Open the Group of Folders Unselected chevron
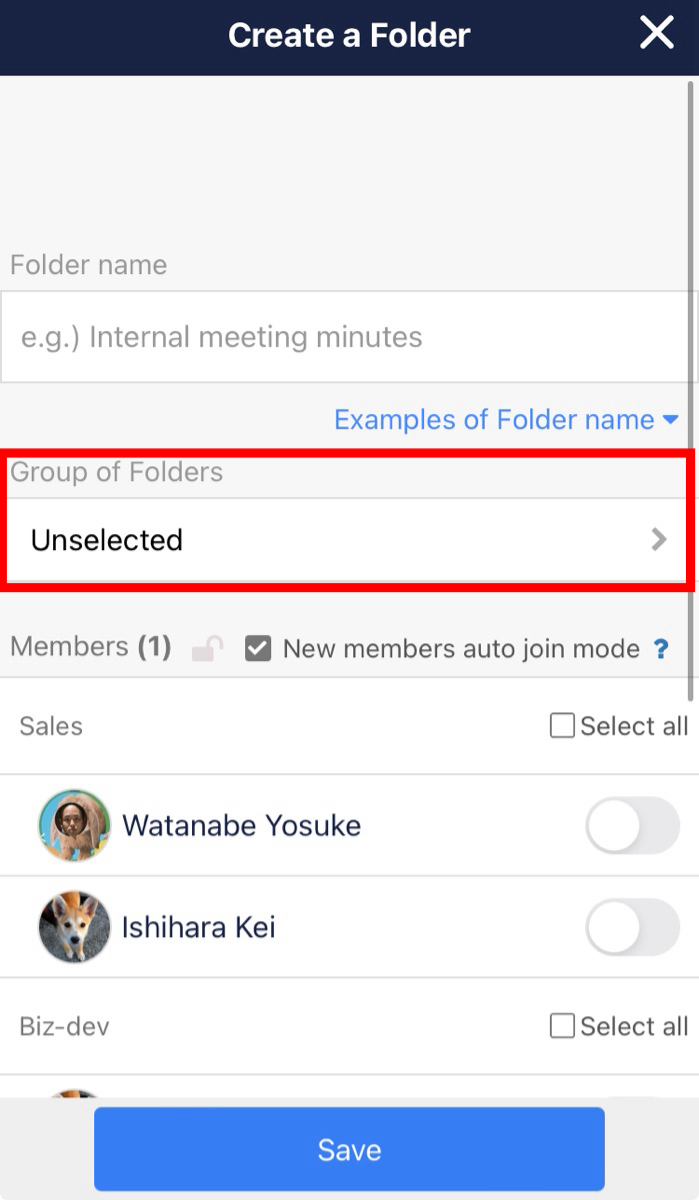The width and height of the screenshot is (699, 1200). point(658,540)
